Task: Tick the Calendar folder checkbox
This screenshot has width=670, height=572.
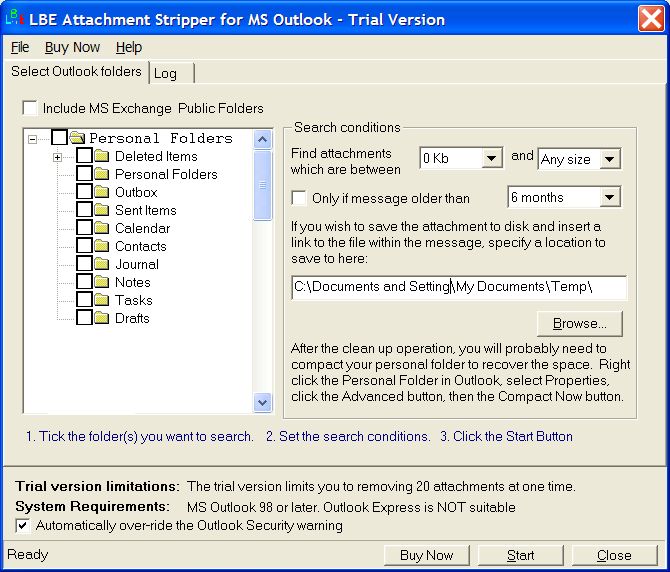Action: 85,227
